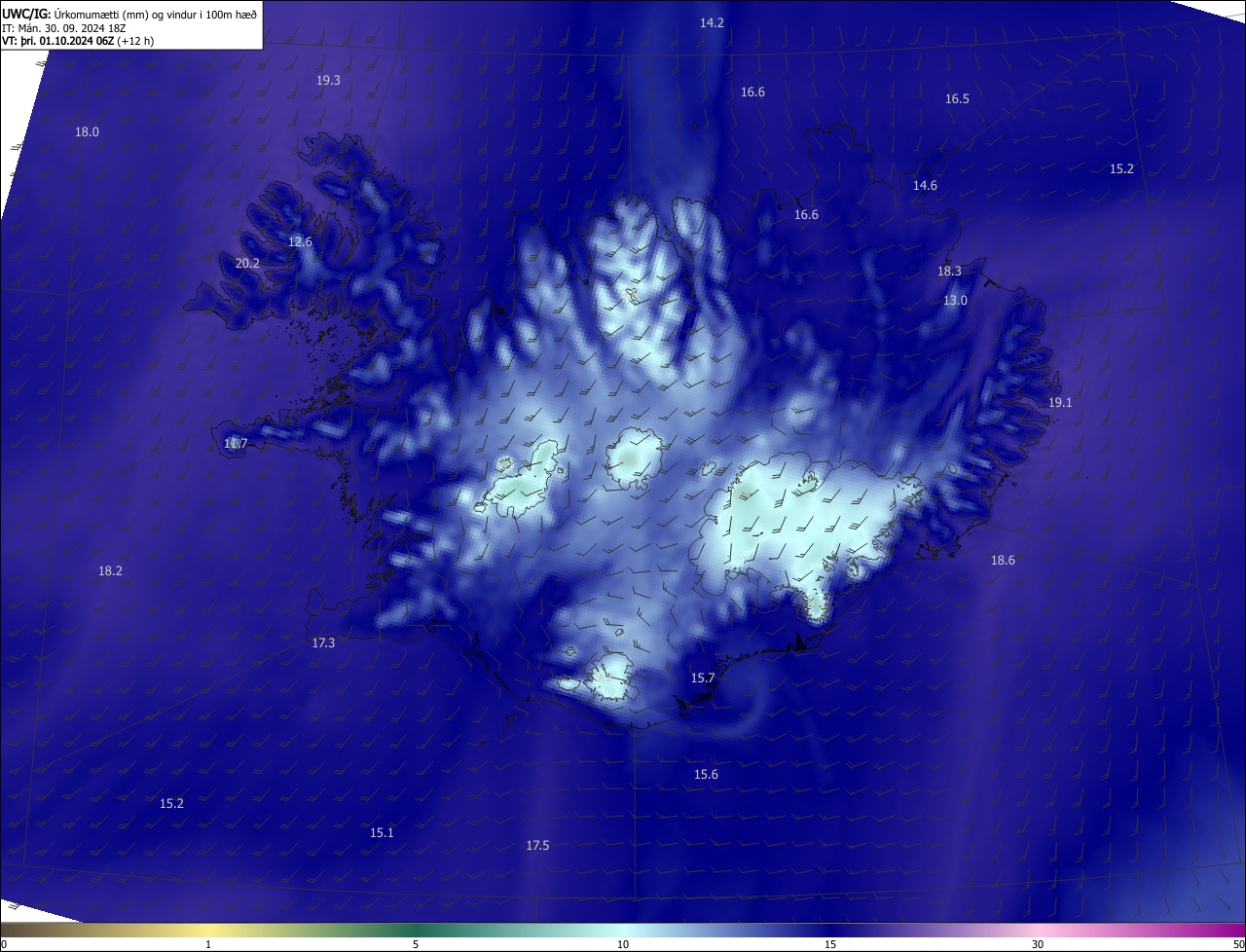Click the 17.5 wind value label
This screenshot has width=1246, height=952.
(x=537, y=846)
